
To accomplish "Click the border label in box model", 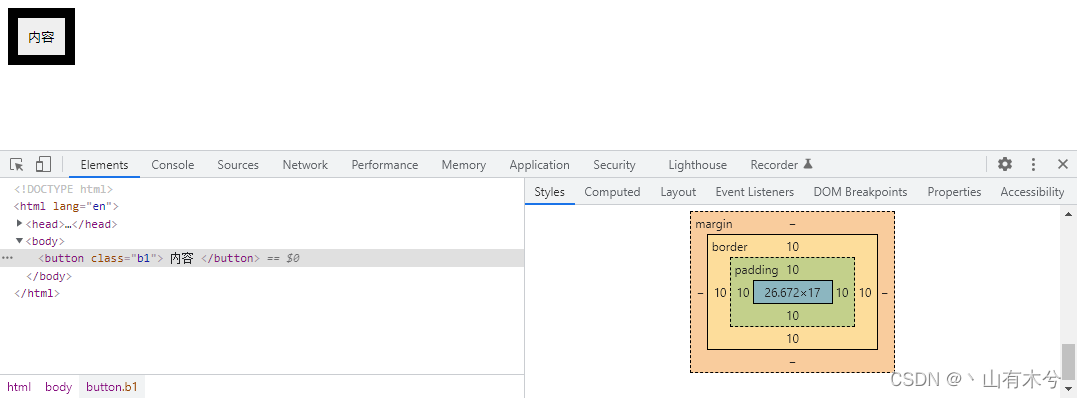I will coord(729,246).
